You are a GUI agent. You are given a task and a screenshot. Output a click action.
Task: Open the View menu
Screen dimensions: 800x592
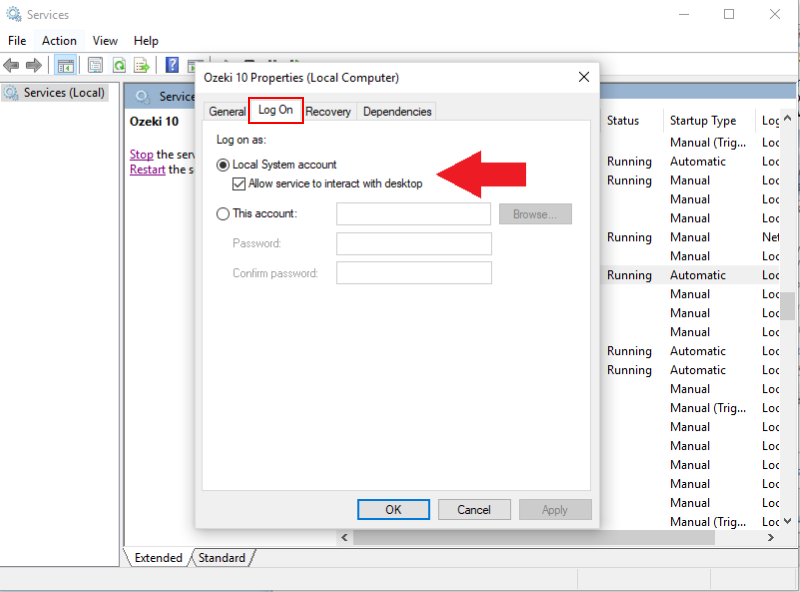point(105,41)
